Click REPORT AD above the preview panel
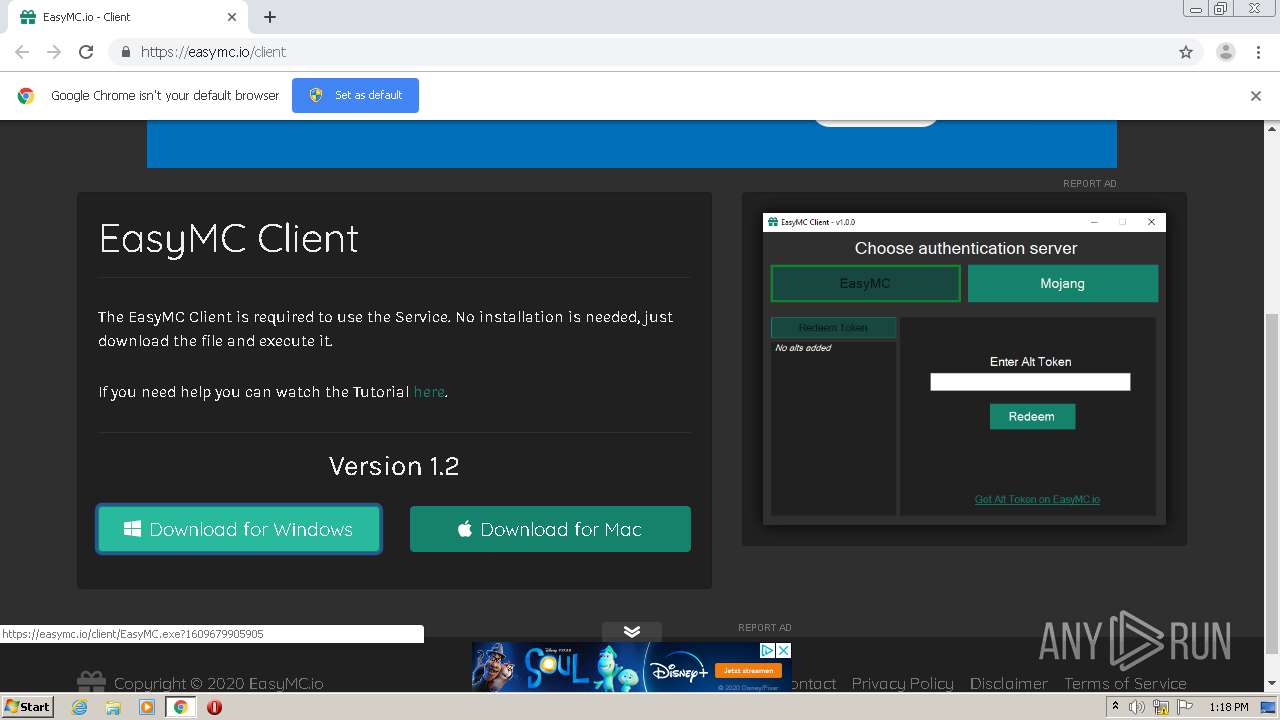 (x=1089, y=184)
